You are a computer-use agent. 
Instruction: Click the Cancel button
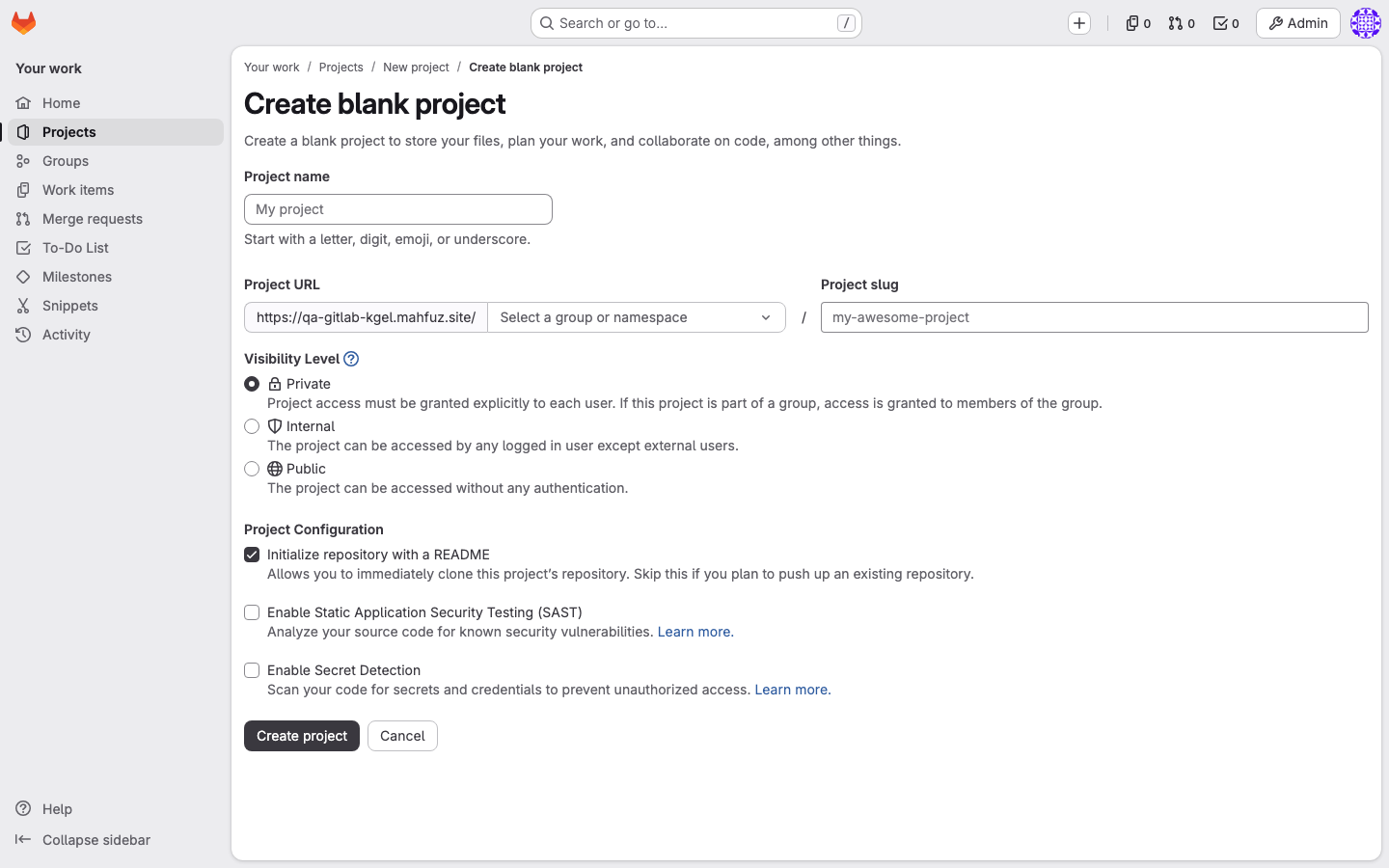tap(402, 736)
